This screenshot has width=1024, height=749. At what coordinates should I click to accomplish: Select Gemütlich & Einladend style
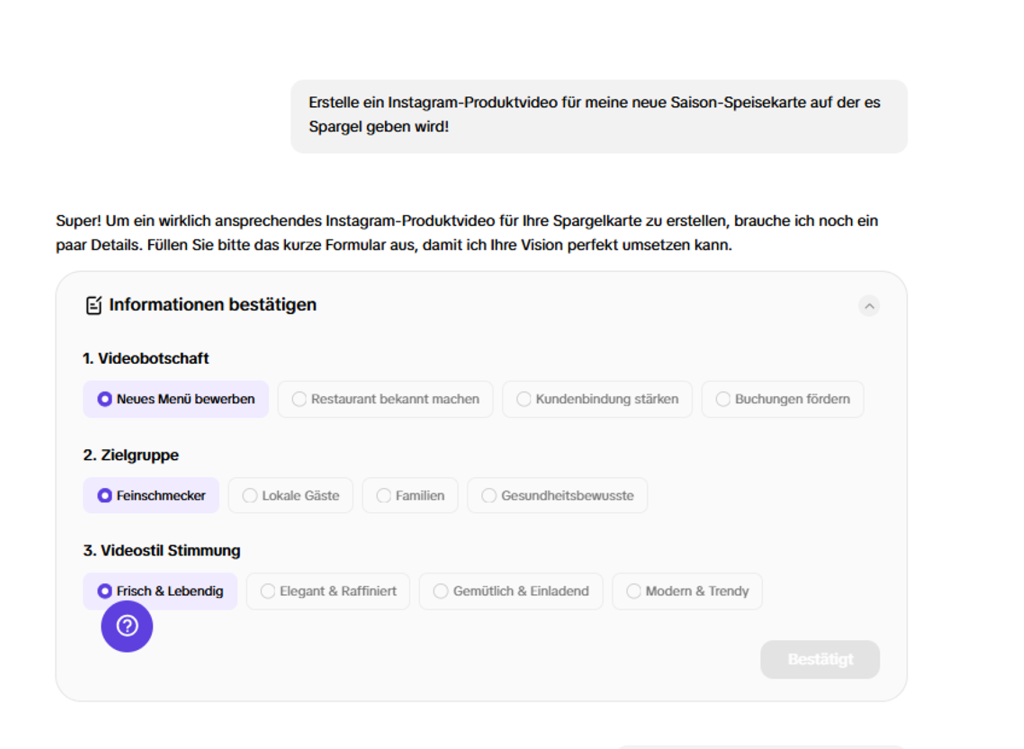(511, 591)
